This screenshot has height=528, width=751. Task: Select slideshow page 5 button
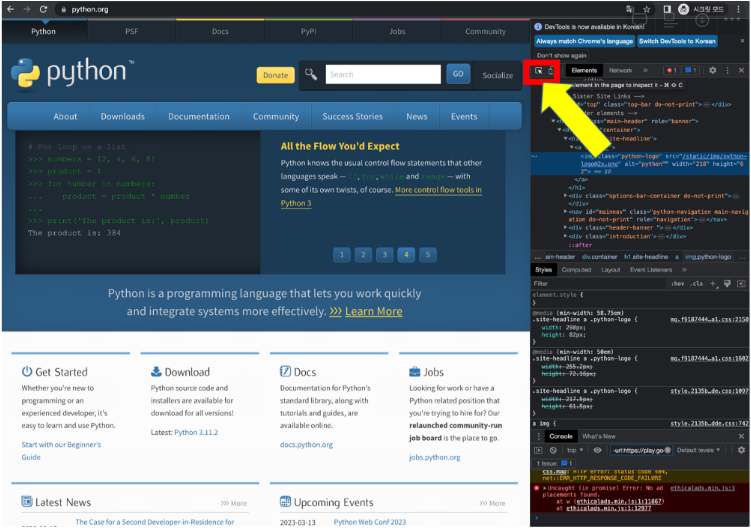click(428, 255)
